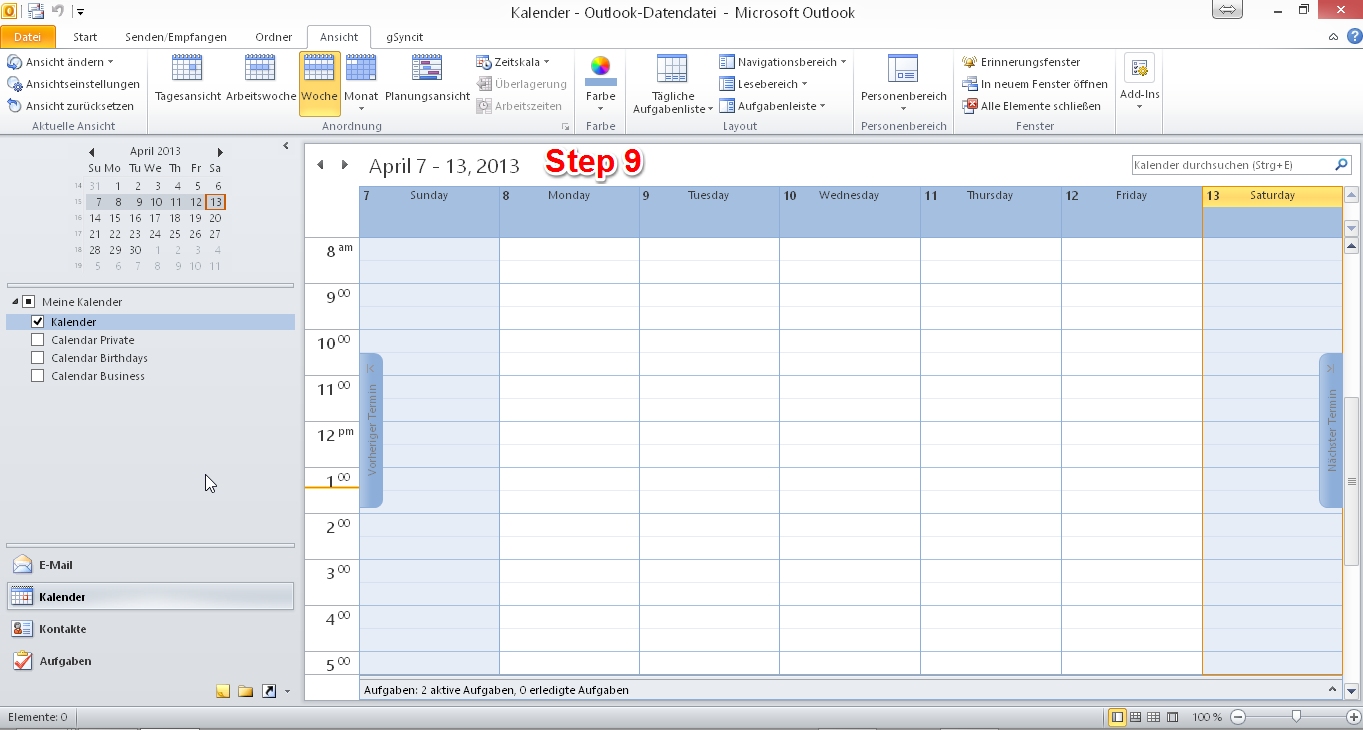Open the Aufgaben tasks module

pos(66,661)
